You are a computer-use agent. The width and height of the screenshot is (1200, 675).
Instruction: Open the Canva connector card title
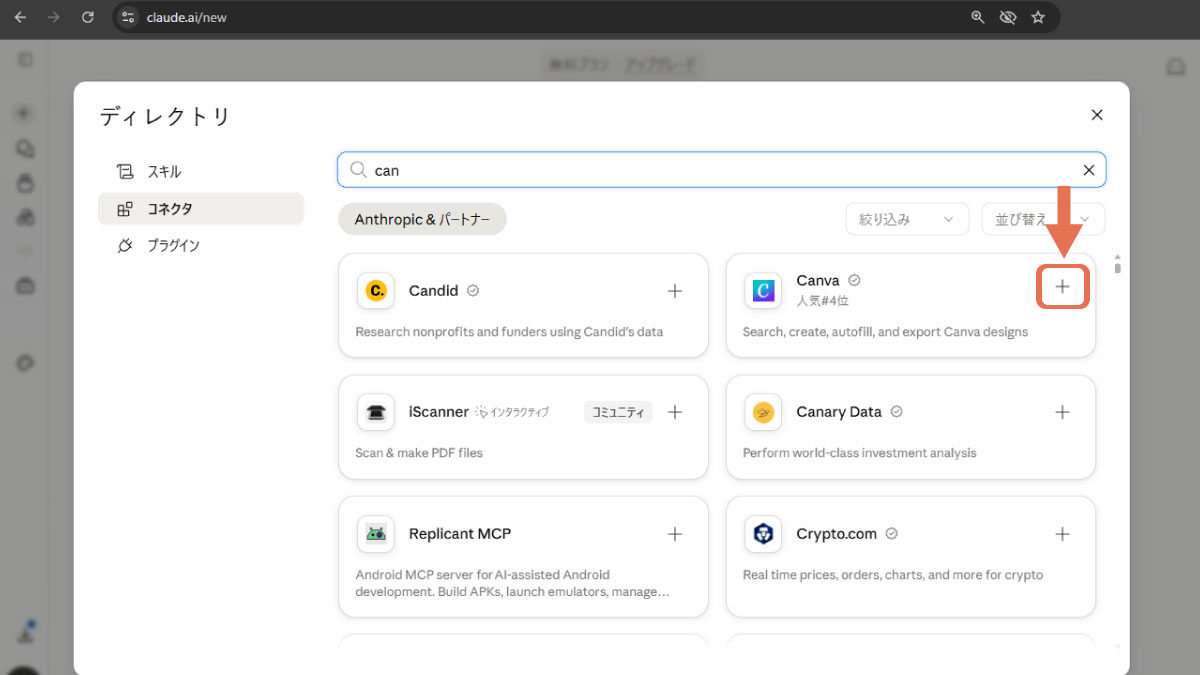click(x=818, y=281)
